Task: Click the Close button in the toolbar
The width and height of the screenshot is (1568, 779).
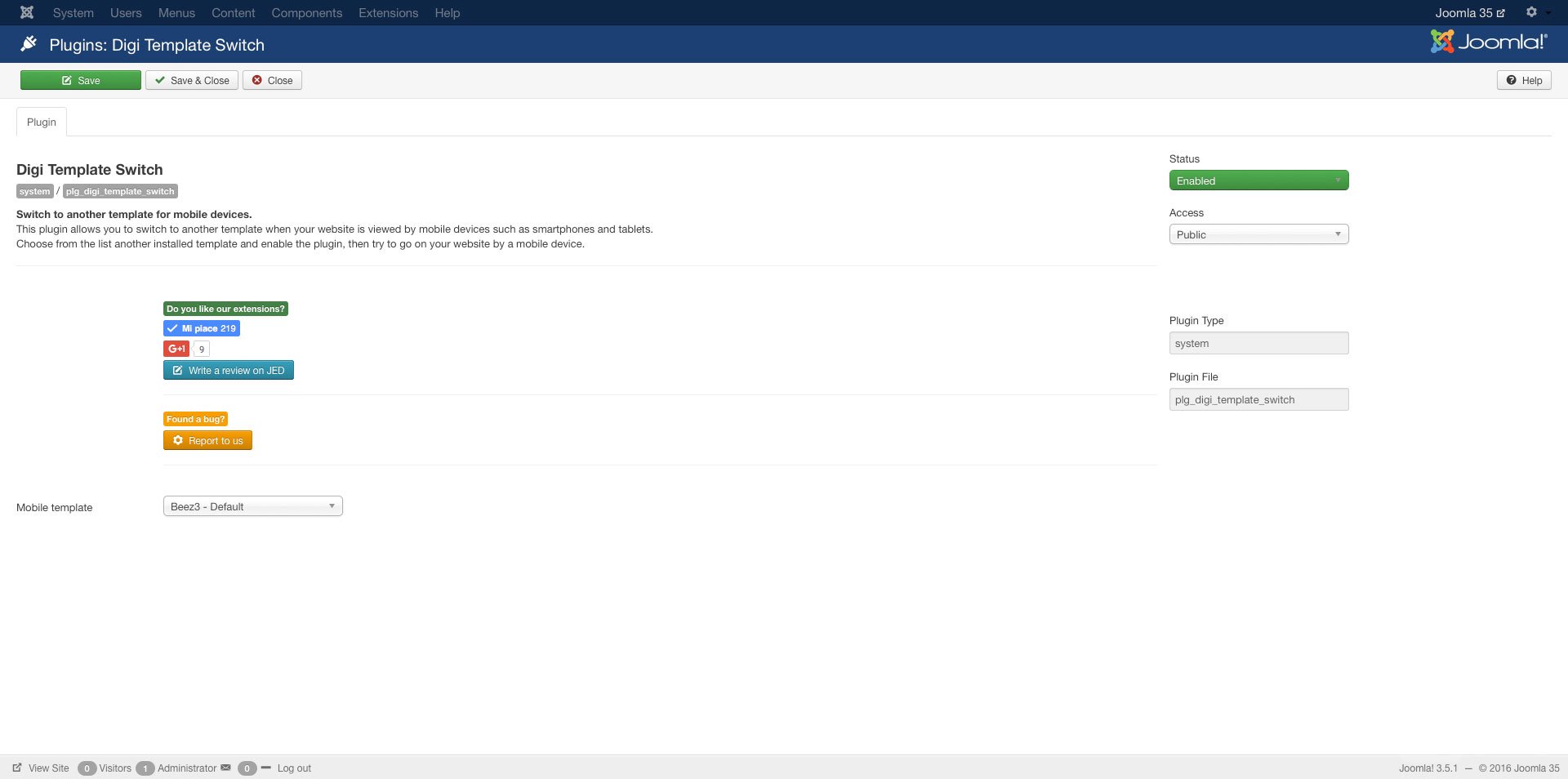Action: (x=272, y=80)
